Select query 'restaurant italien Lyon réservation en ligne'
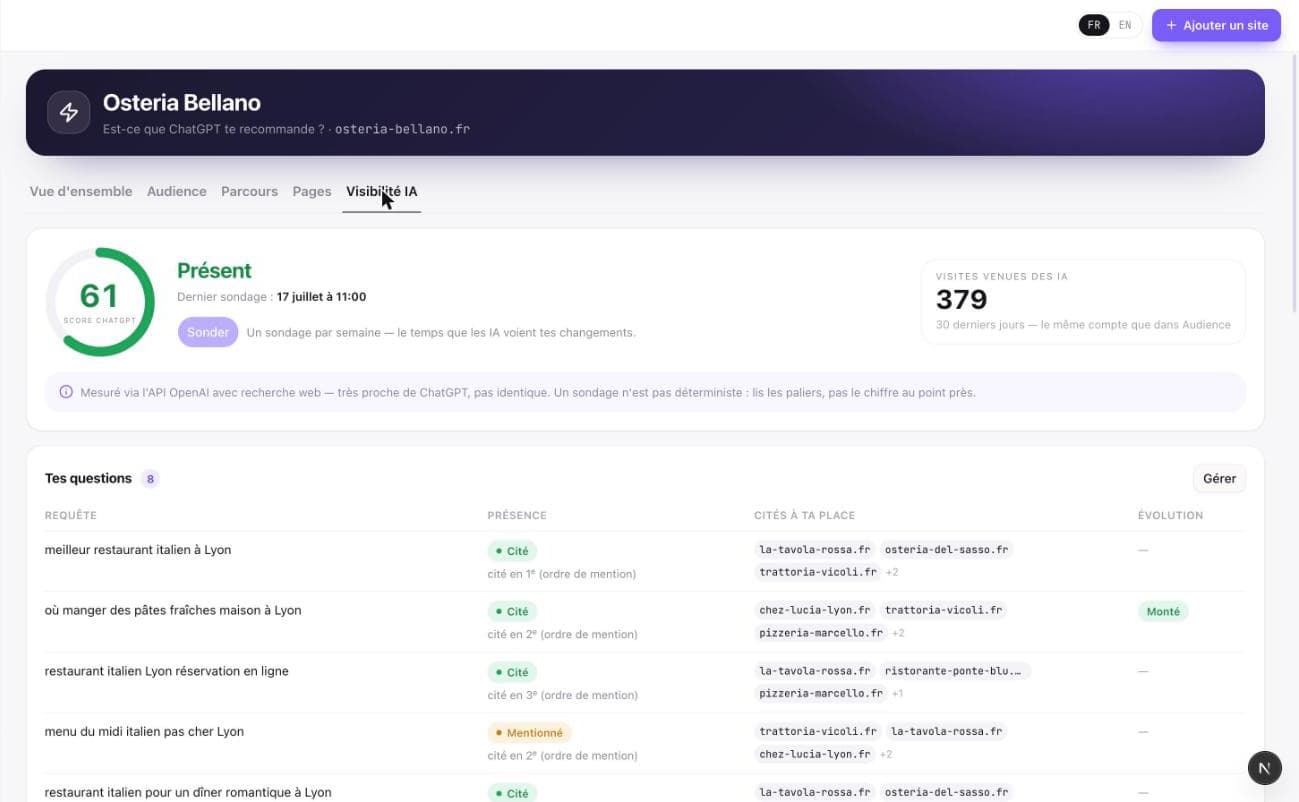Screen dimensions: 1299x802 (x=167, y=671)
